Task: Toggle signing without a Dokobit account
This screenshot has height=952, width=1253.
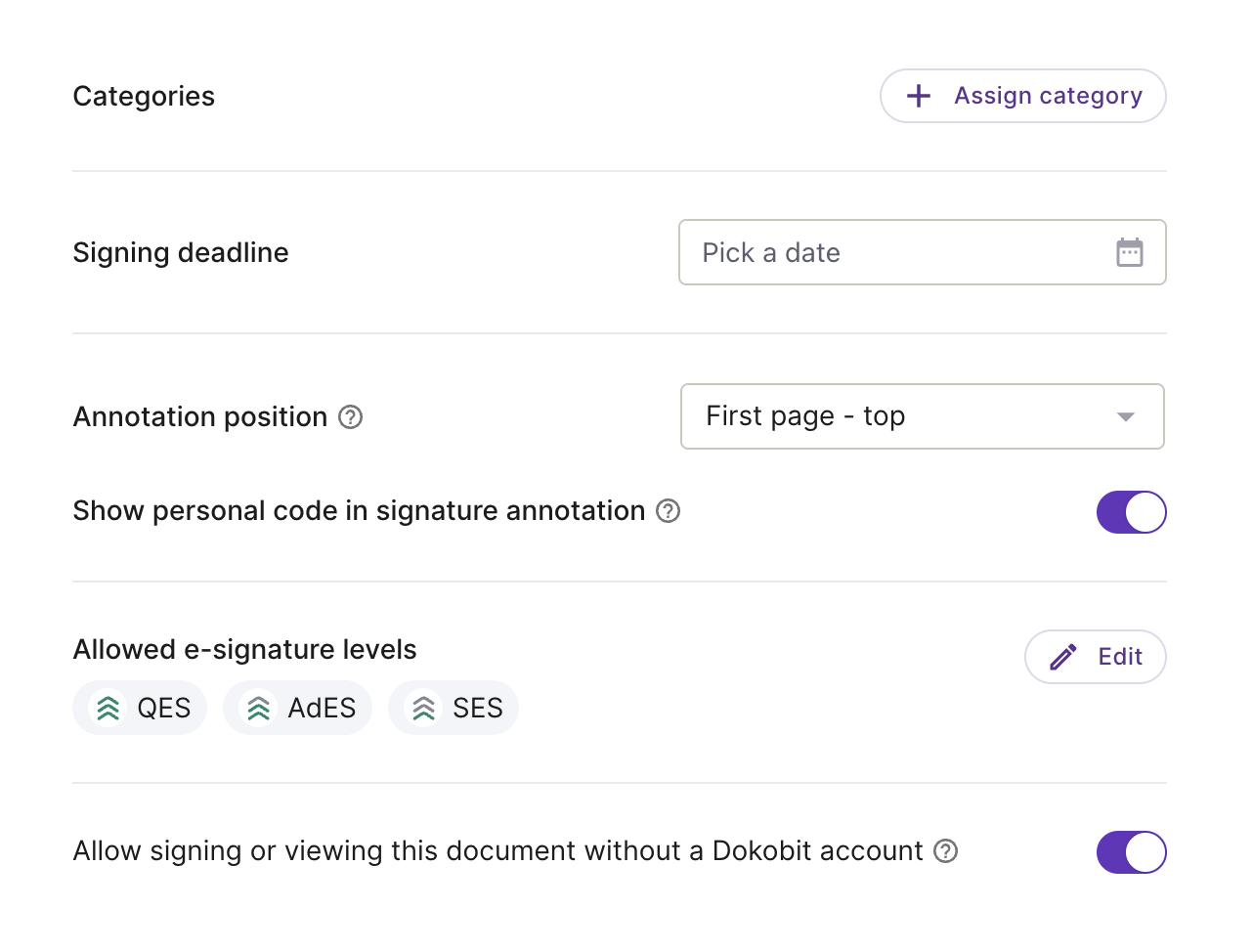Action: point(1131,852)
